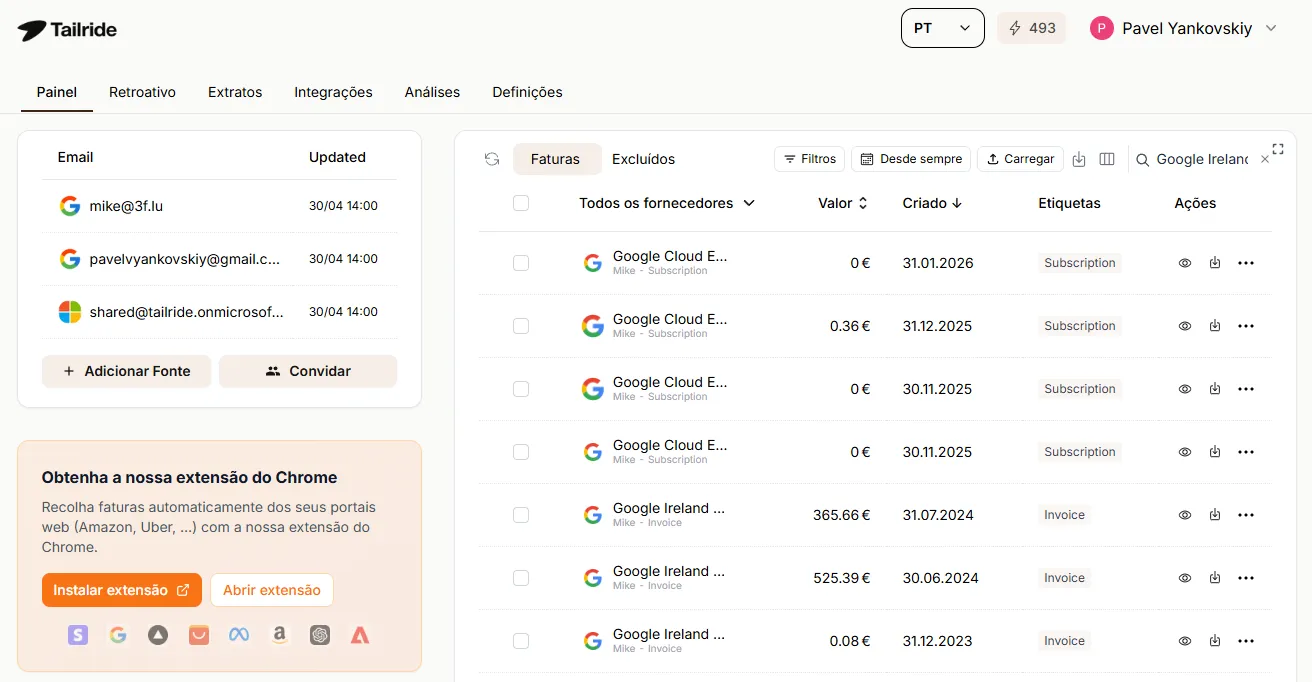Click the Google icon in extension card
This screenshot has width=1312, height=682.
coord(118,634)
